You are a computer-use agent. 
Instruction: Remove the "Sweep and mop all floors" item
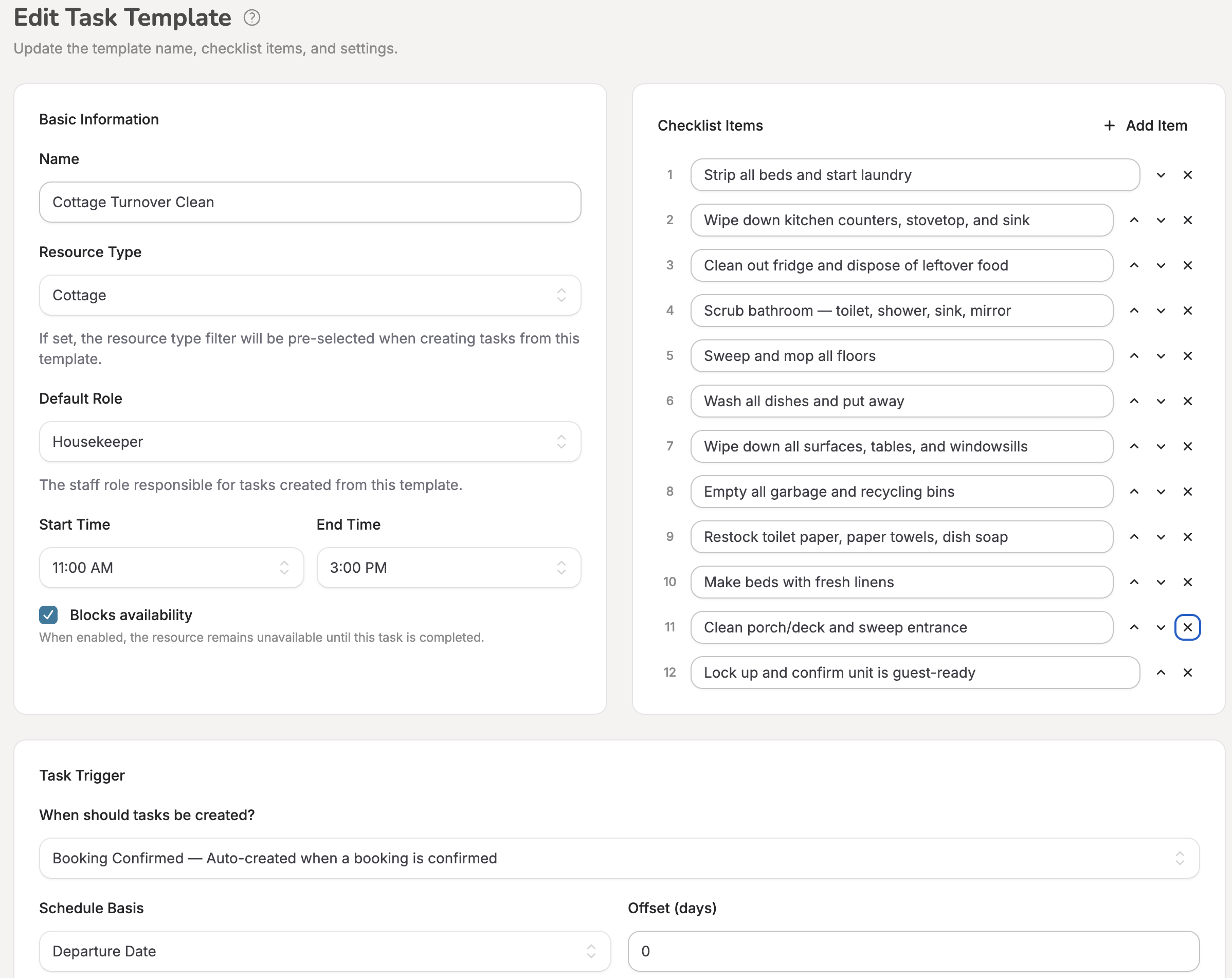[x=1187, y=355]
